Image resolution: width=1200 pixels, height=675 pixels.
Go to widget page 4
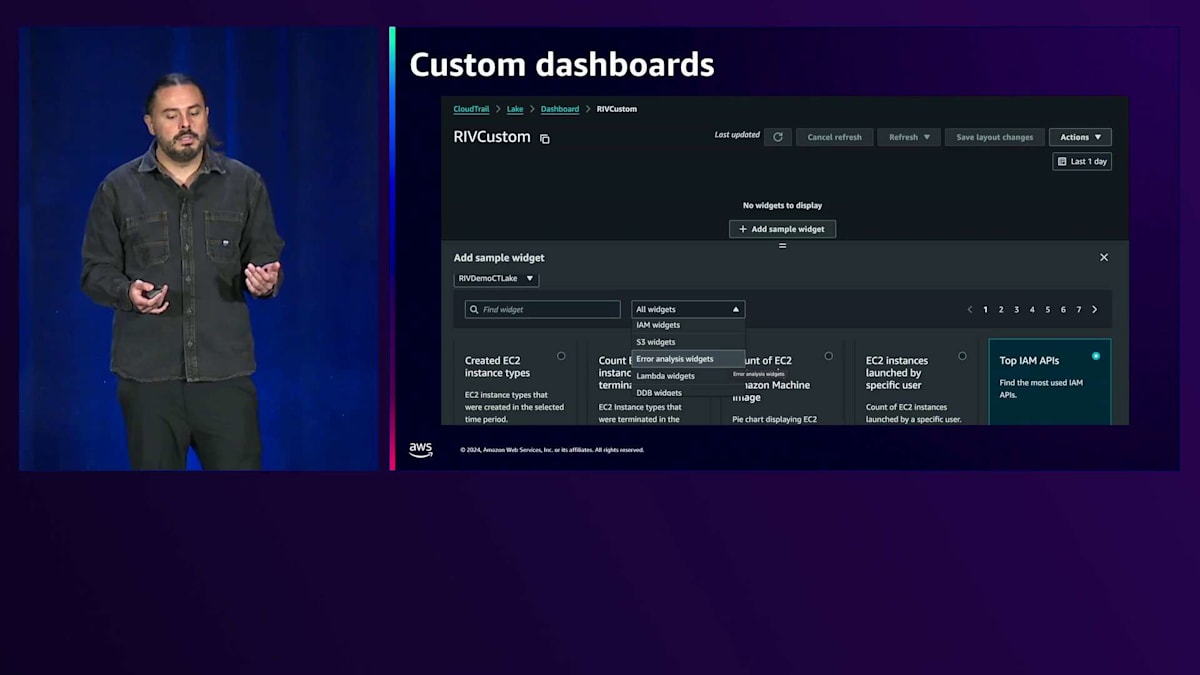tap(1032, 310)
